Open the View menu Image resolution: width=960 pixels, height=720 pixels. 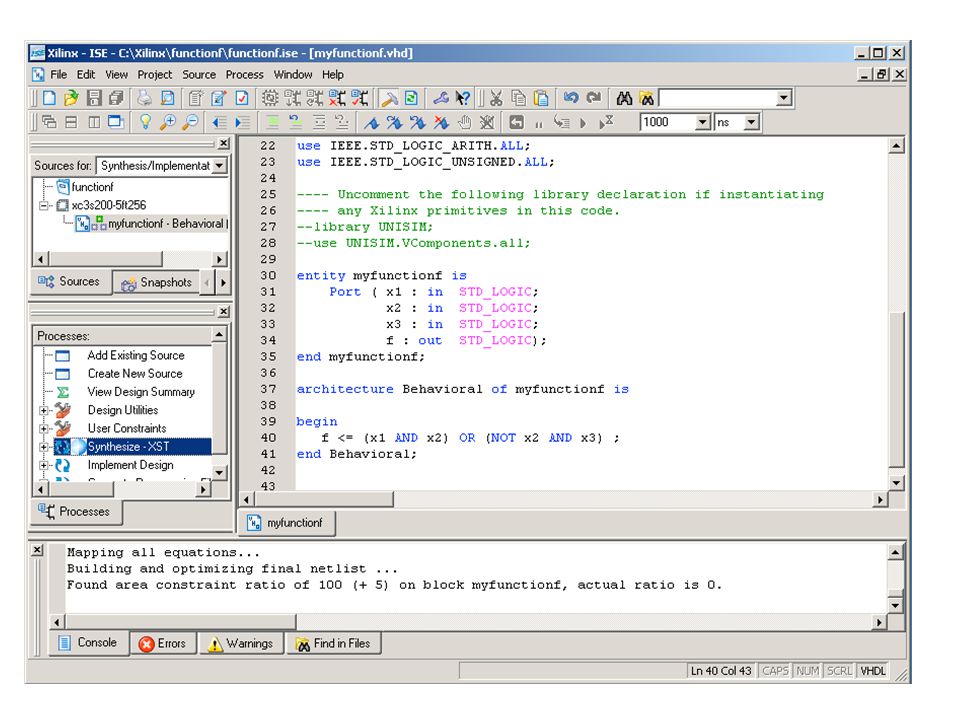coord(116,75)
